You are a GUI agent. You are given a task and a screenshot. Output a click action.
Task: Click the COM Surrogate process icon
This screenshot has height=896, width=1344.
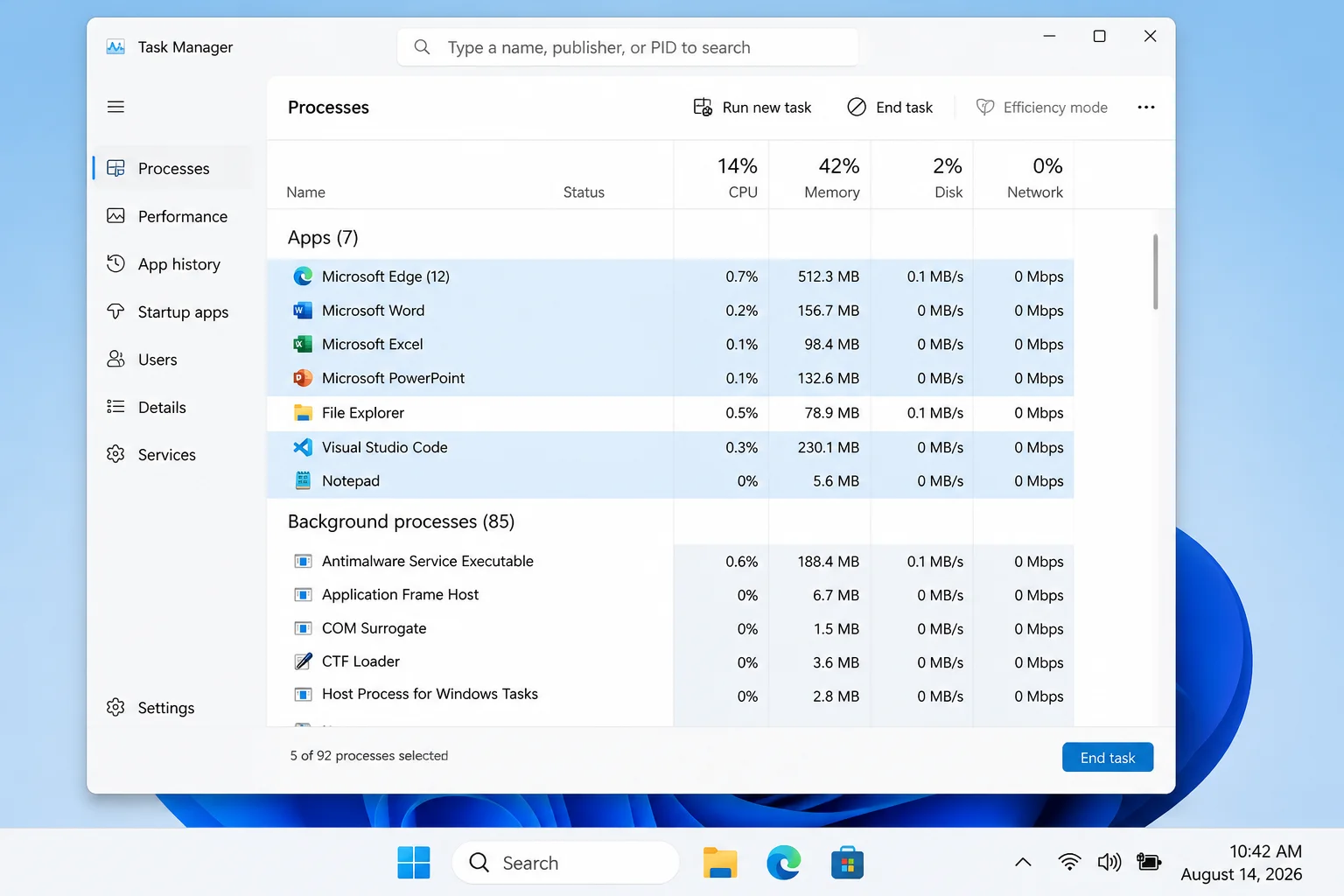[303, 628]
